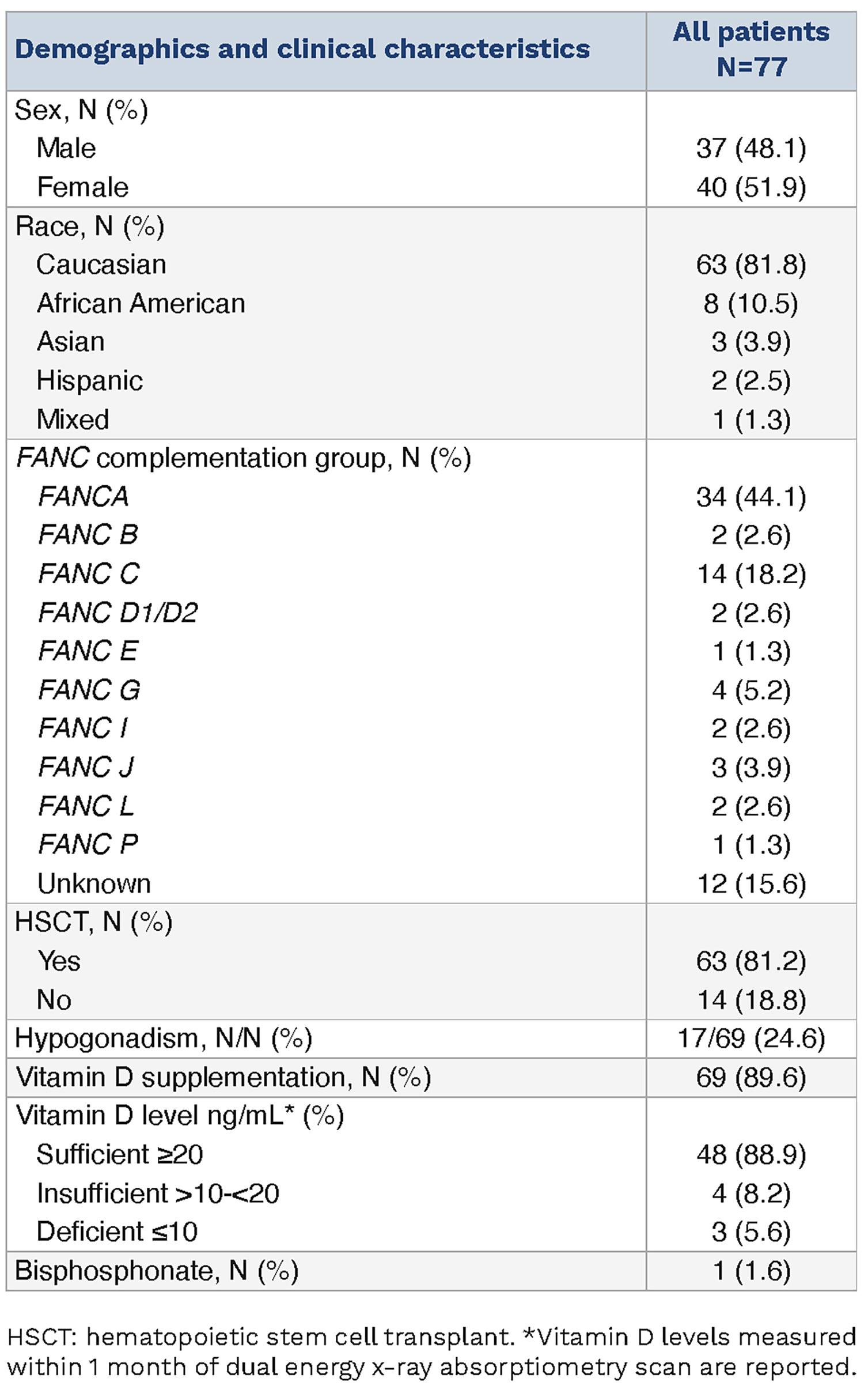
Task: Click the HSCT 'Yes' row label
Action: (59, 961)
